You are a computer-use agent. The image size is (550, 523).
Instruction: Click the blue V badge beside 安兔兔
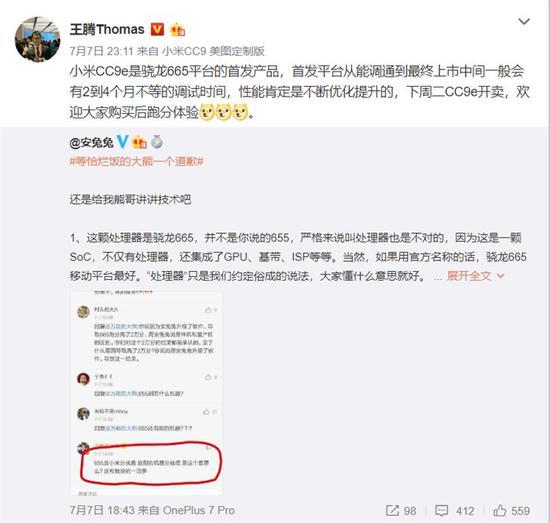122,142
